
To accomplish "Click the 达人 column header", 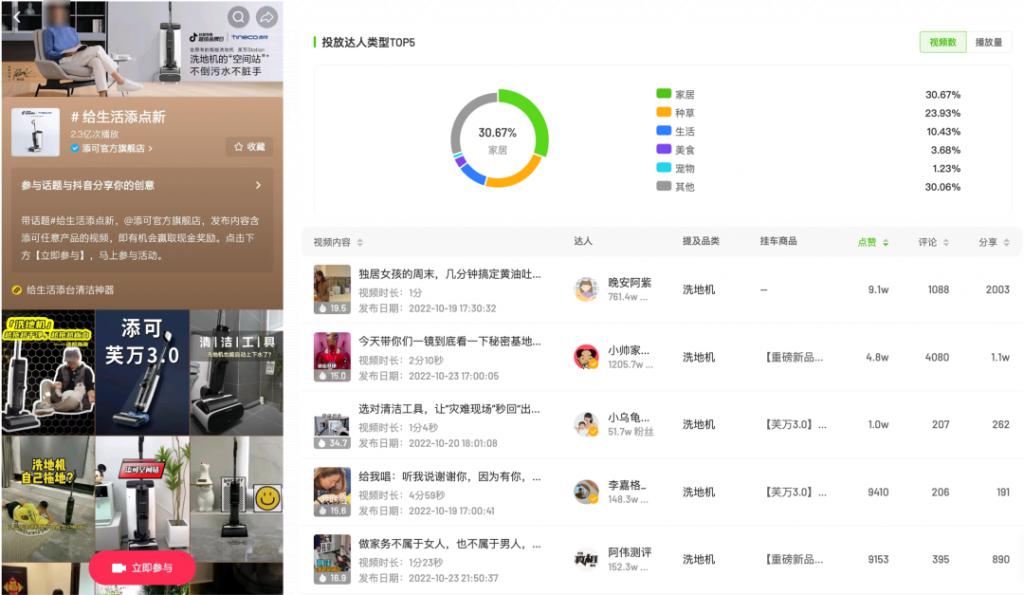I will [583, 241].
